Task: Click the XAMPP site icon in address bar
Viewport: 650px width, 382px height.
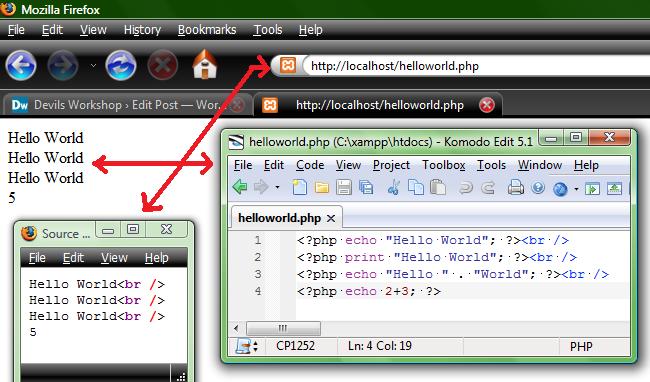Action: pyautogui.click(x=288, y=65)
